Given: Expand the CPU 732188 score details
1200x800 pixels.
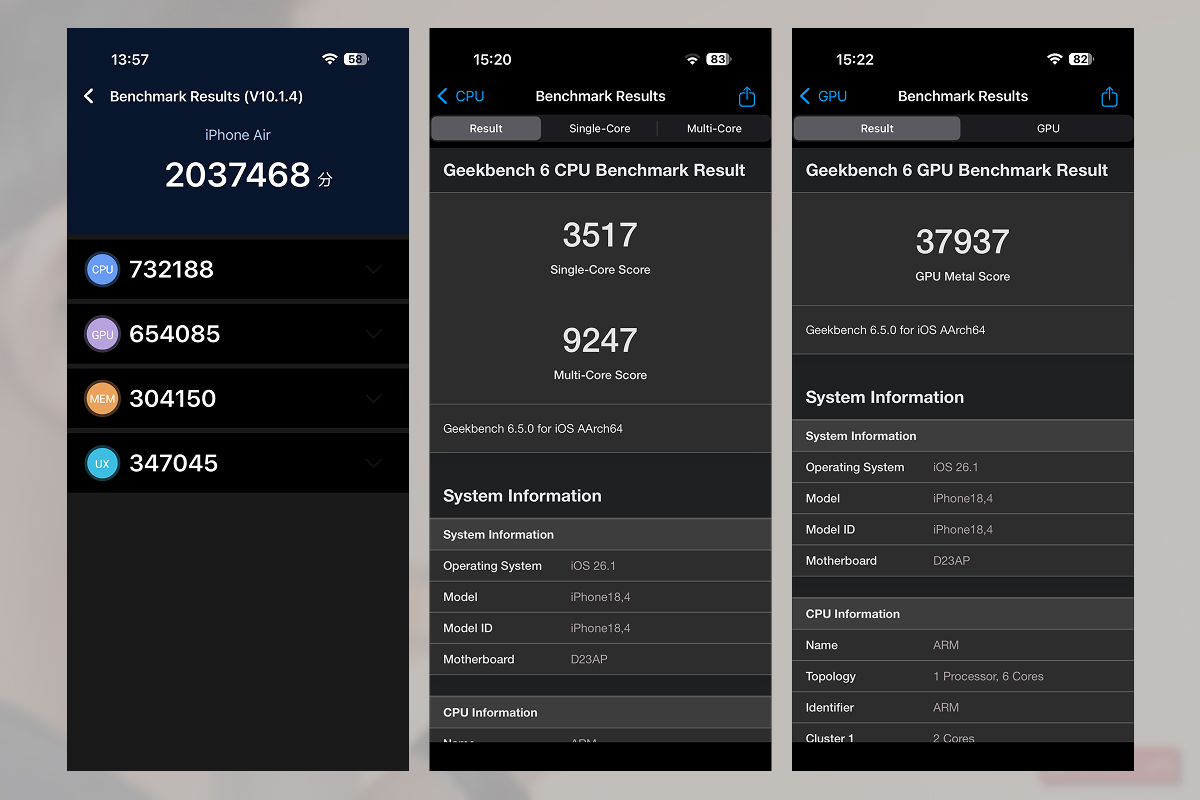Looking at the screenshot, I should point(373,269).
